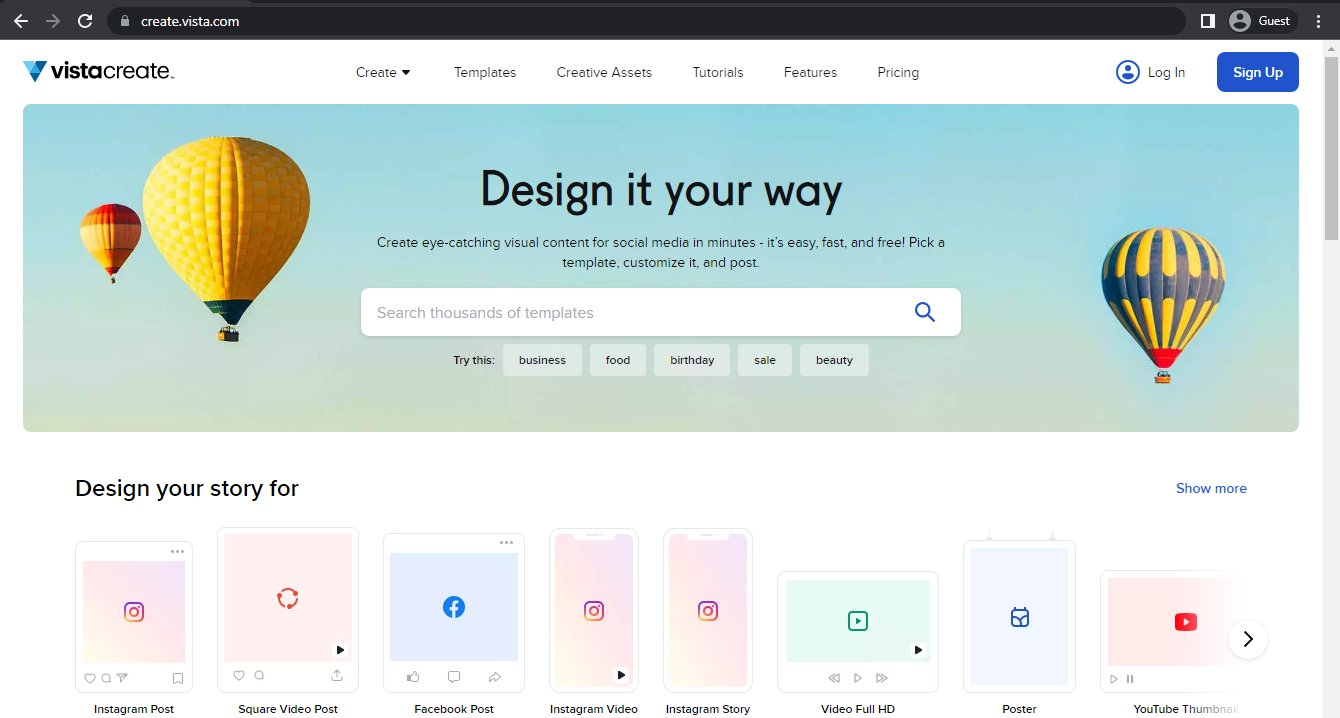Open the Templates menu item
1340x718 pixels.
coord(485,72)
